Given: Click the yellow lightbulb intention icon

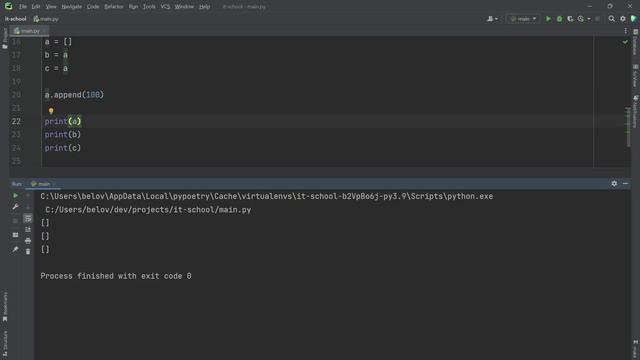Looking at the screenshot, I should pyautogui.click(x=51, y=111).
